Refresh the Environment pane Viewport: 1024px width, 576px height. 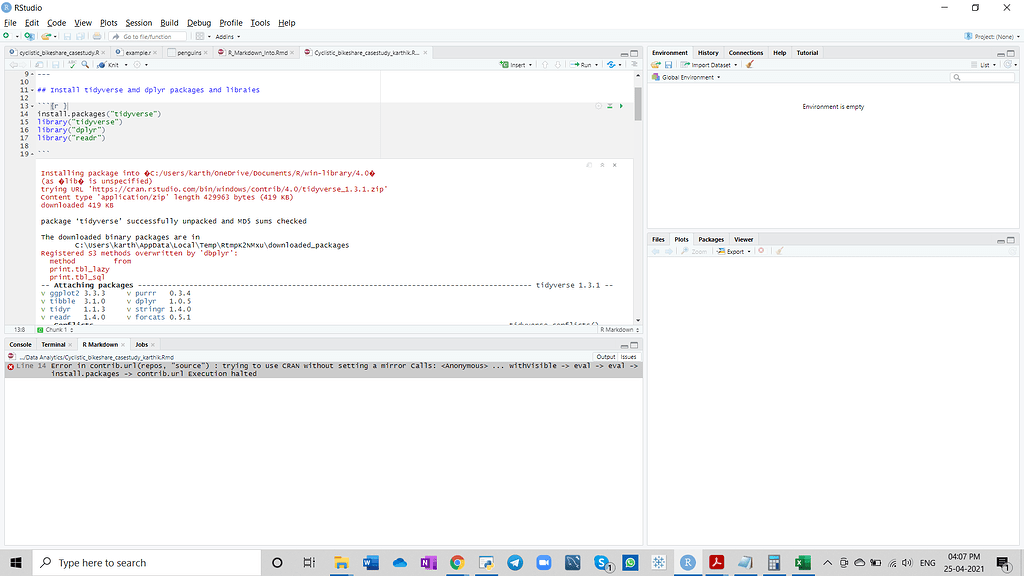(x=1005, y=64)
